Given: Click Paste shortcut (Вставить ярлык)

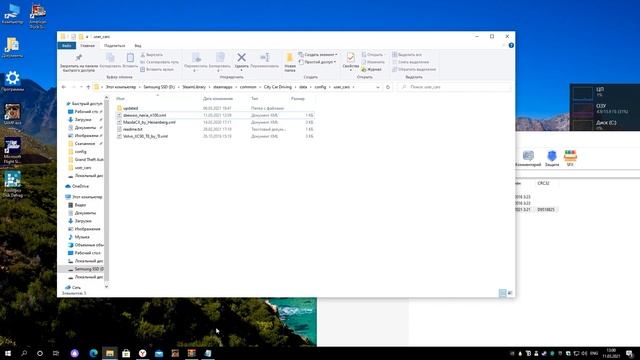Looking at the screenshot, I should click(157, 69).
